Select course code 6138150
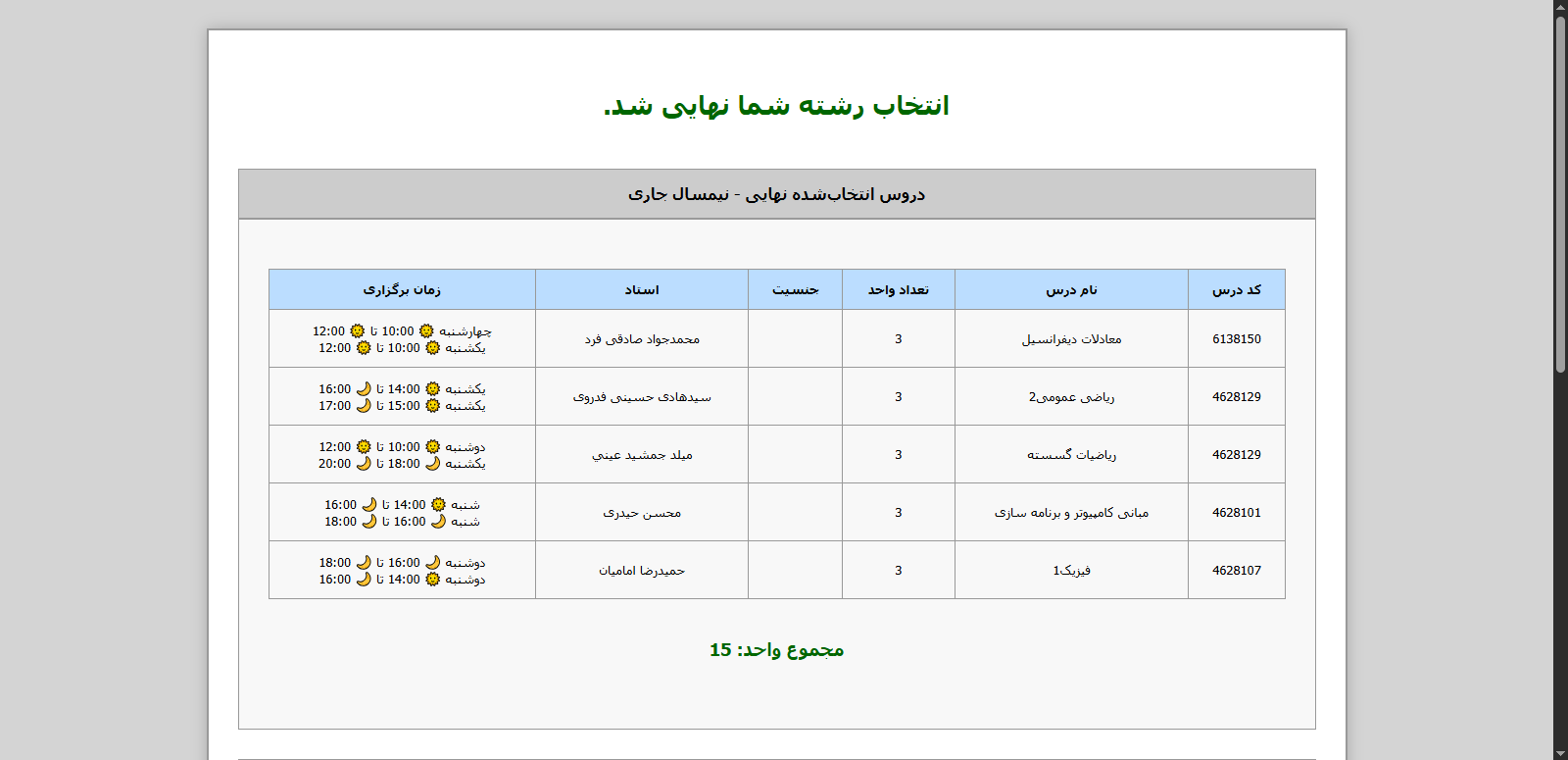The height and width of the screenshot is (760, 1568). tap(1236, 339)
